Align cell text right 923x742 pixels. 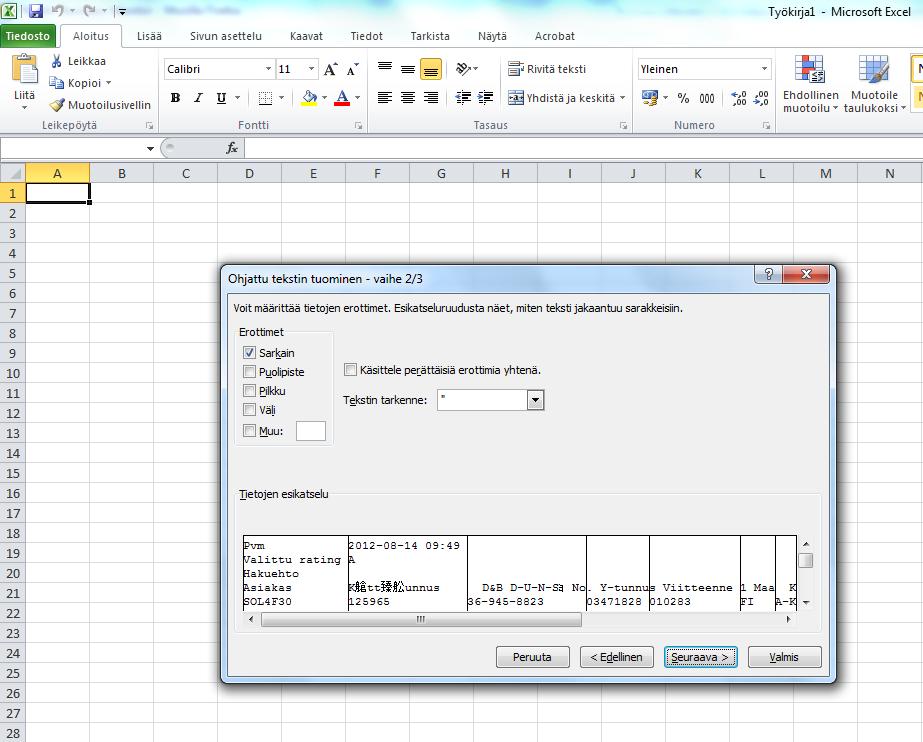click(431, 98)
